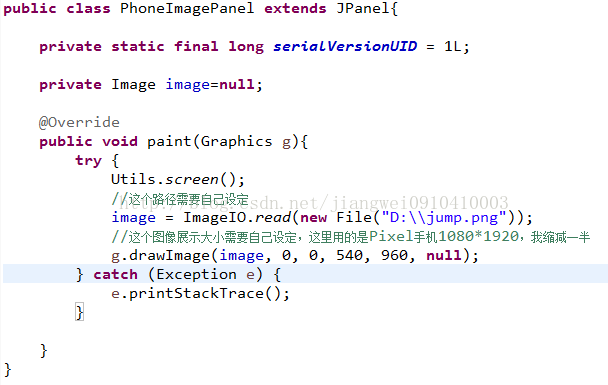Screen dimensions: 608x385
Task: Click the ImageIO.read call
Action: pos(237,217)
